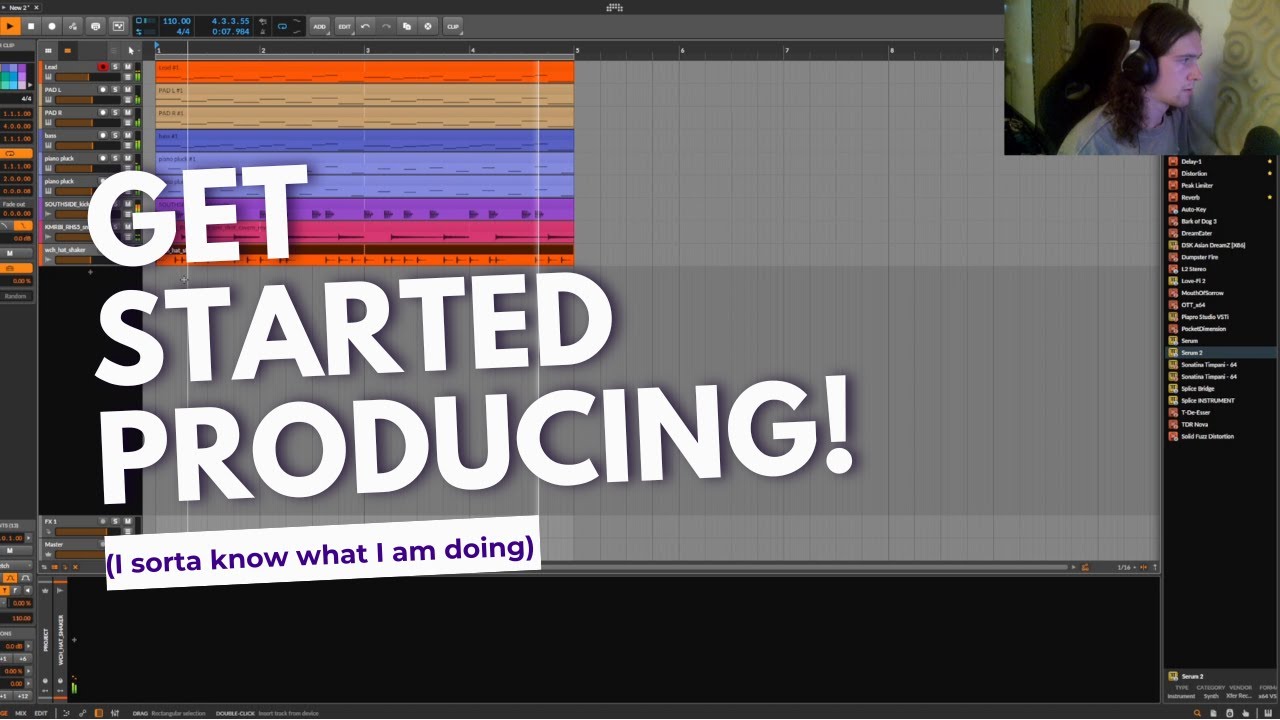Click the arranger automation curve icon
Viewport: 1280px width, 720px height.
pyautogui.click(x=118, y=25)
